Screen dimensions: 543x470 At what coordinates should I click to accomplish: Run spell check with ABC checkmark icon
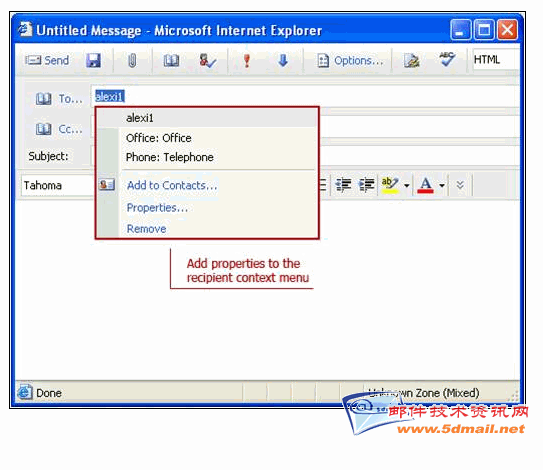pos(447,59)
